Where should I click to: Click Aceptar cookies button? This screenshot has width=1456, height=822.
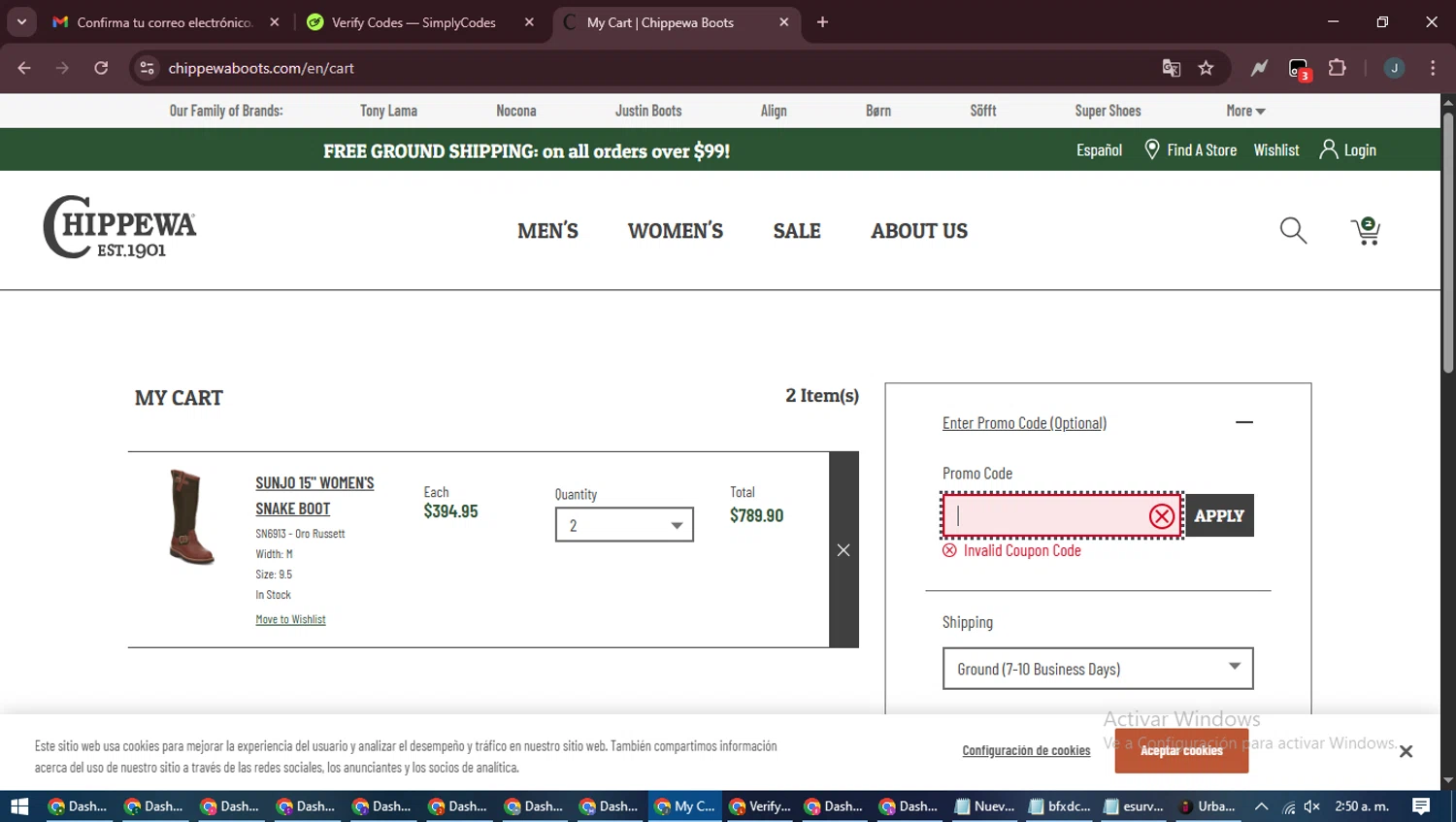(1181, 751)
